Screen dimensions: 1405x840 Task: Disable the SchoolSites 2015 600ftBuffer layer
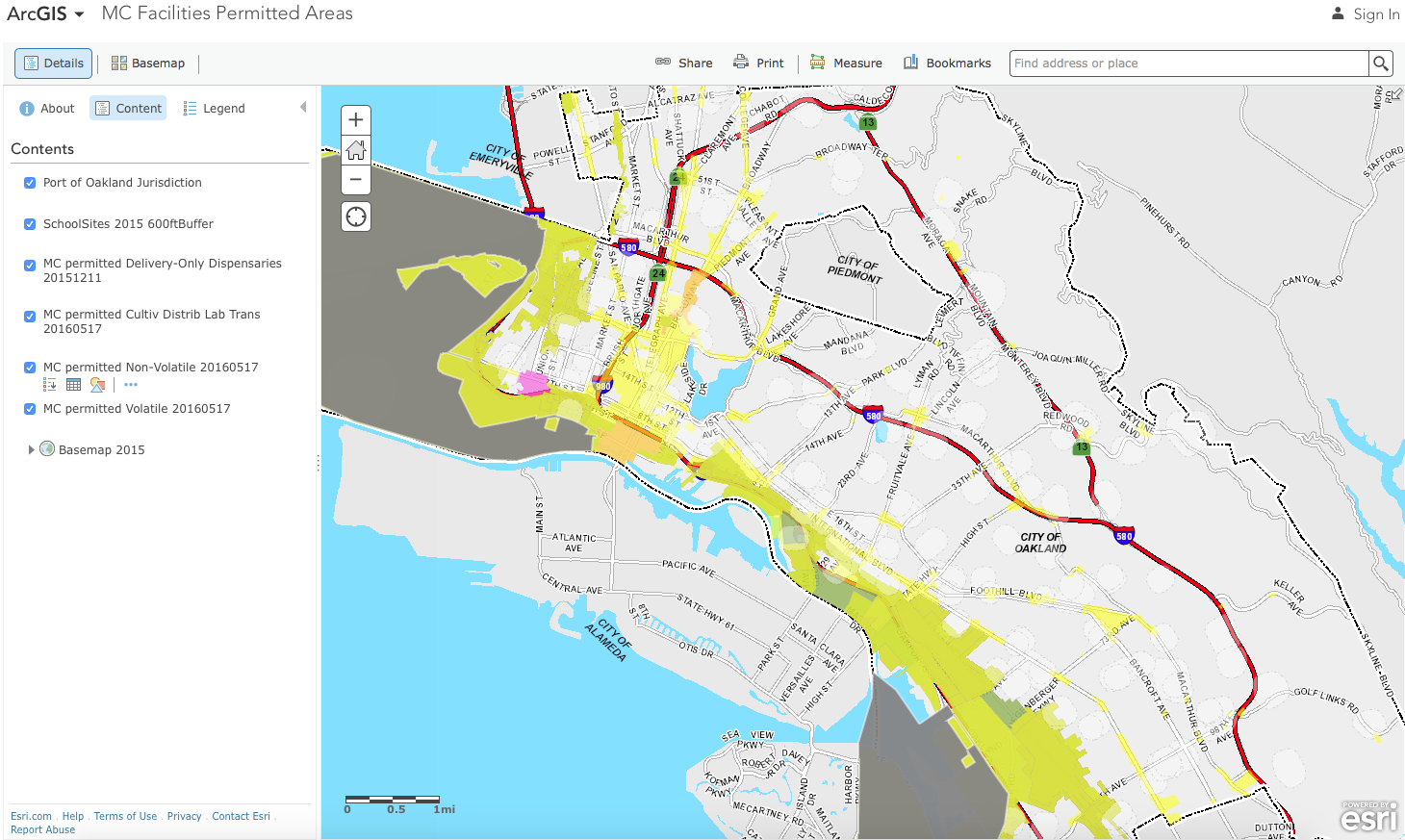[30, 223]
